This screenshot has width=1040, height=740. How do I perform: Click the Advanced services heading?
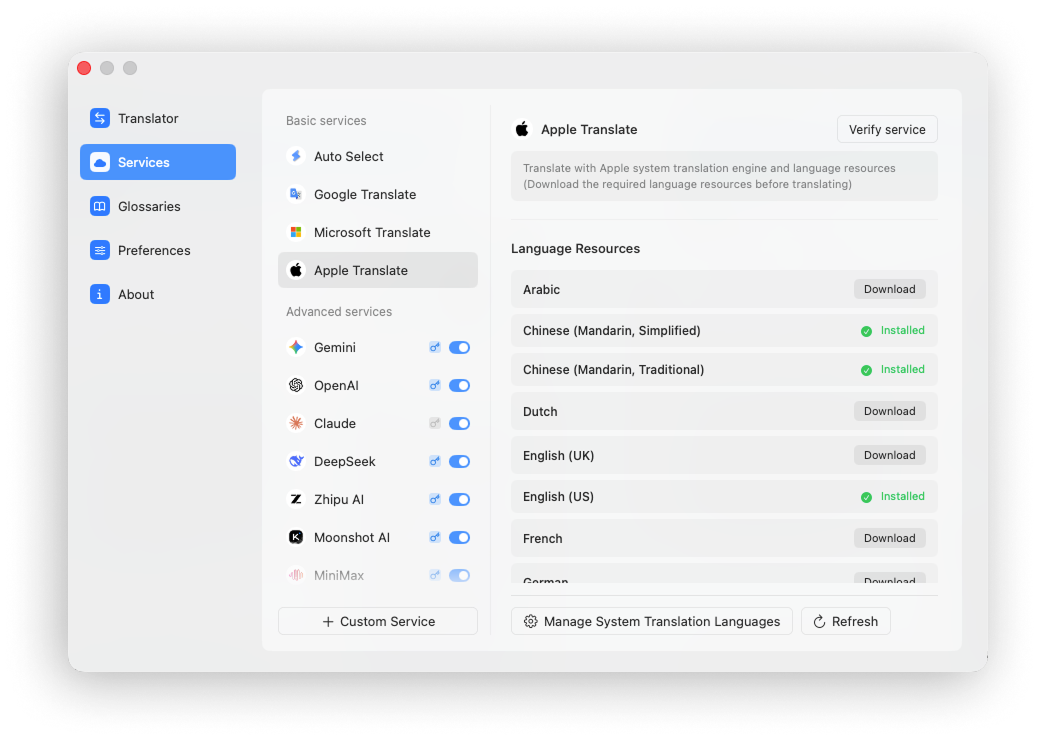click(x=338, y=312)
